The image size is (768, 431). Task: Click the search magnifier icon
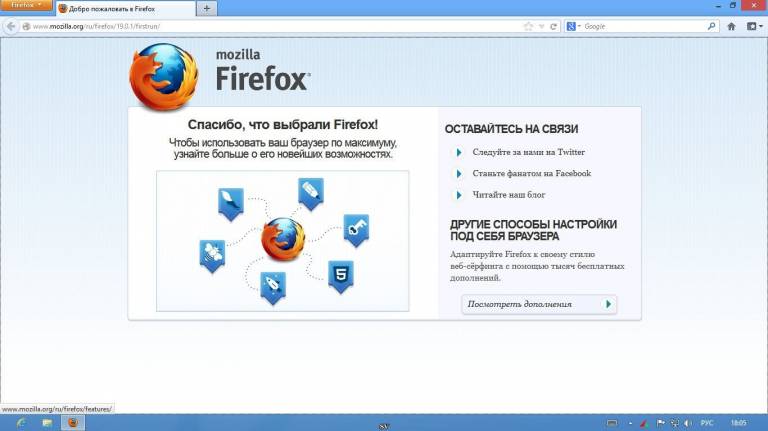pyautogui.click(x=711, y=26)
